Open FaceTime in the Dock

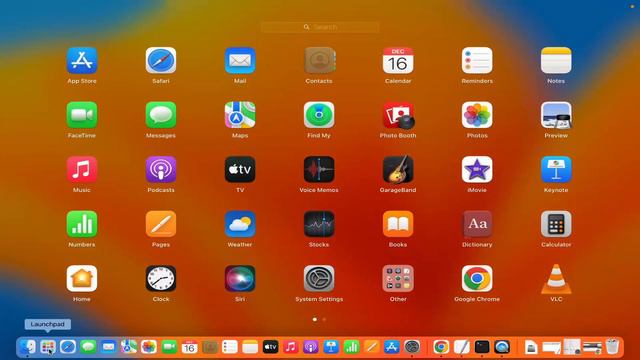click(169, 347)
